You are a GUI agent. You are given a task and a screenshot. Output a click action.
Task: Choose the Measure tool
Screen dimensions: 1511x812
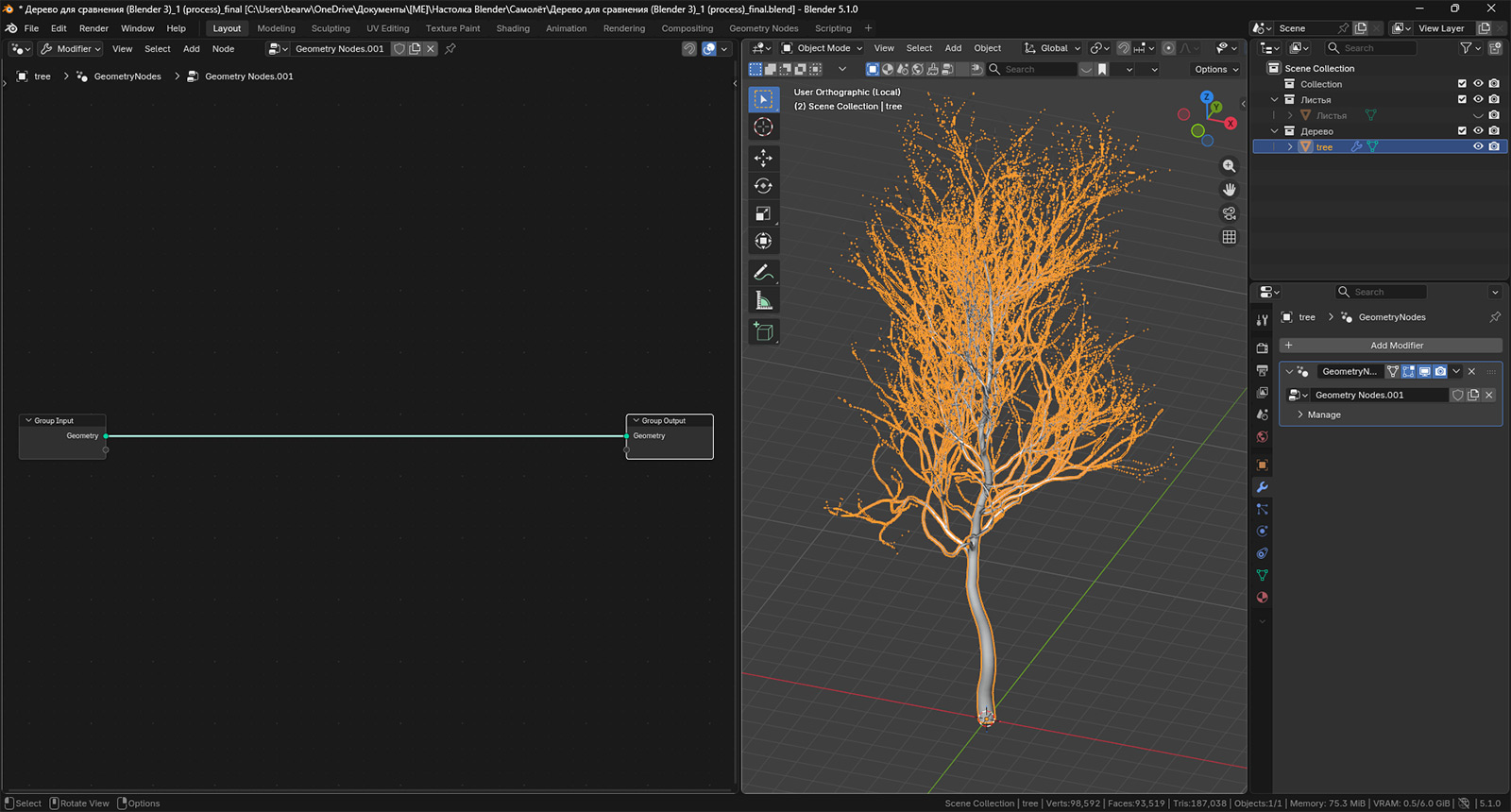coord(763,301)
